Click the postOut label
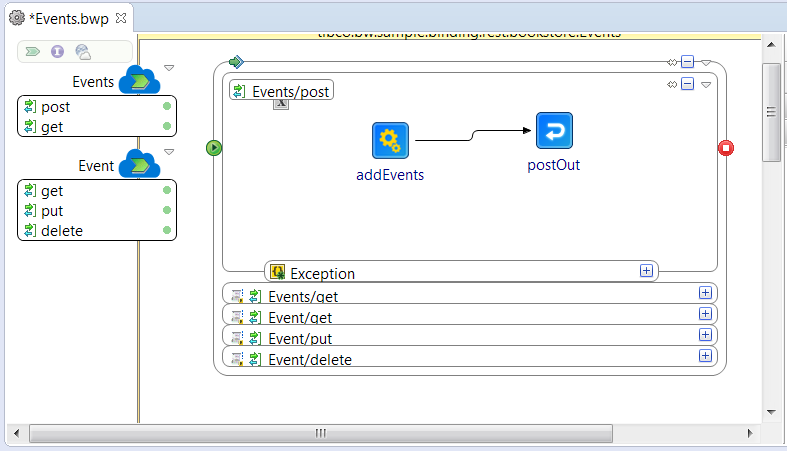Viewport: 787px width, 451px height. [554, 165]
